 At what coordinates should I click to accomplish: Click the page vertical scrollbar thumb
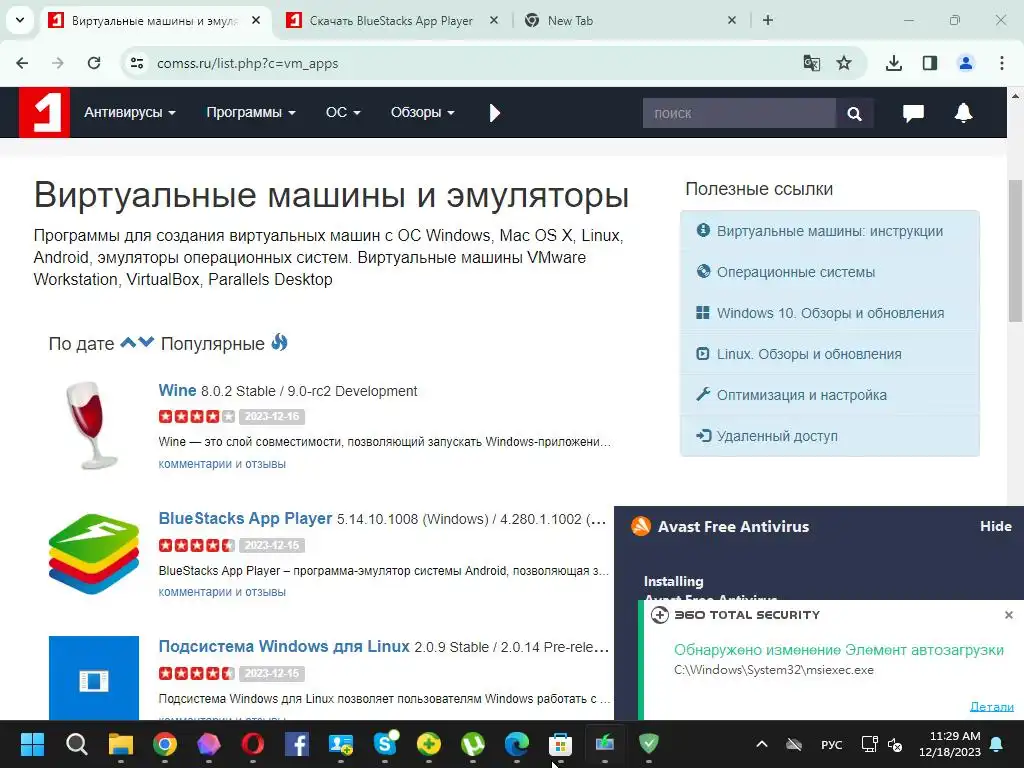1016,250
